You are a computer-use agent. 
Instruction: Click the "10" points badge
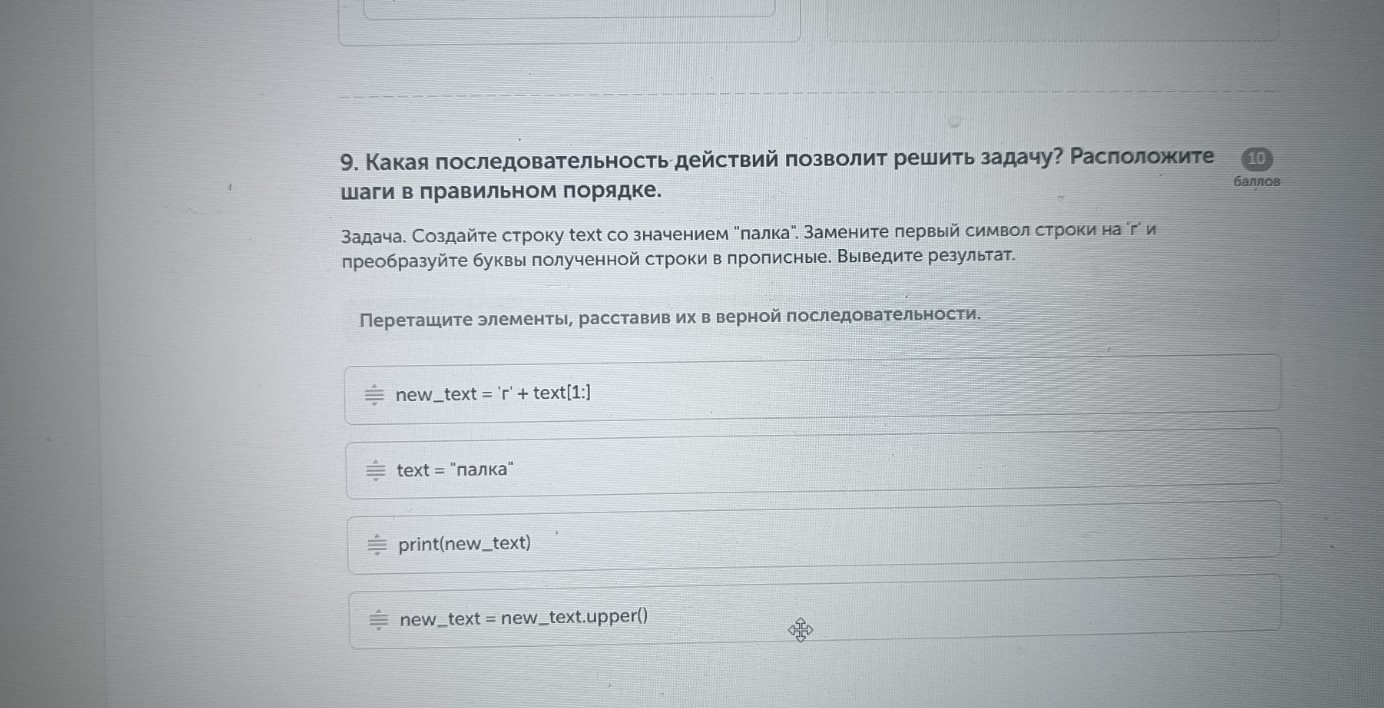1257,157
